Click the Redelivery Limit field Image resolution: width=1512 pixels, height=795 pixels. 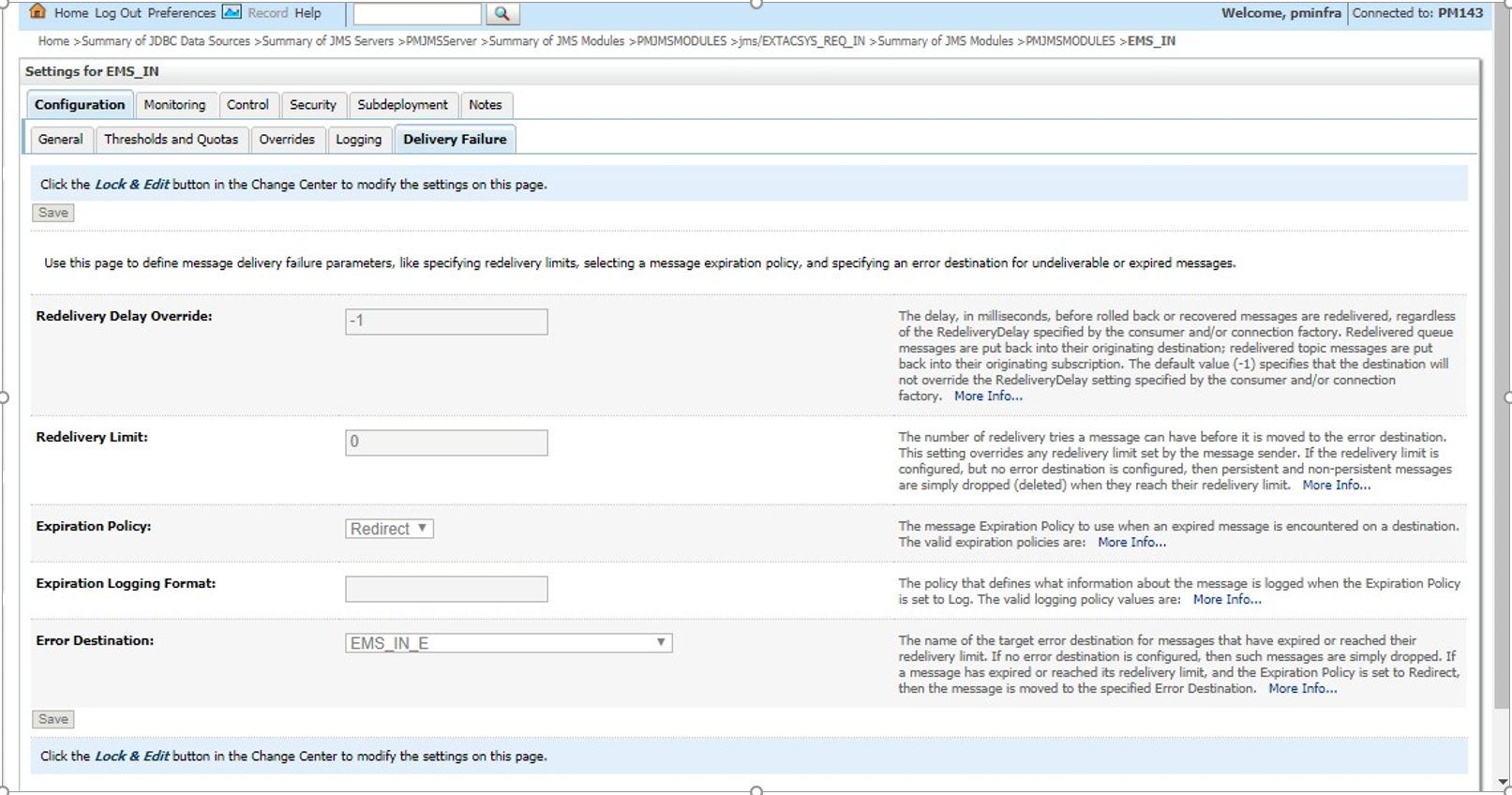(x=446, y=442)
